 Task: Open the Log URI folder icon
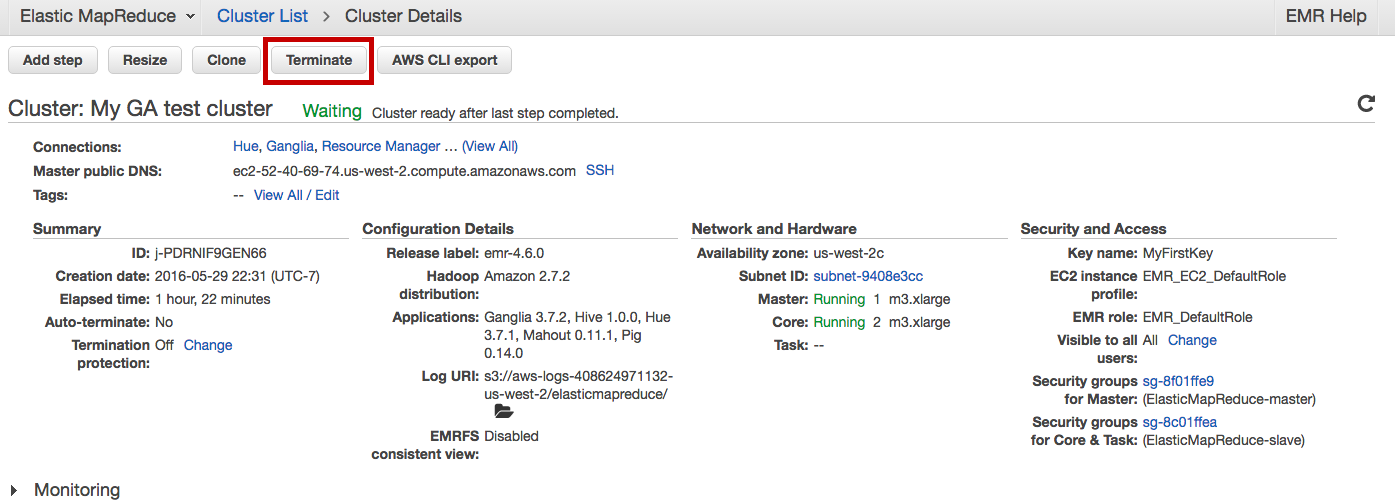[503, 411]
